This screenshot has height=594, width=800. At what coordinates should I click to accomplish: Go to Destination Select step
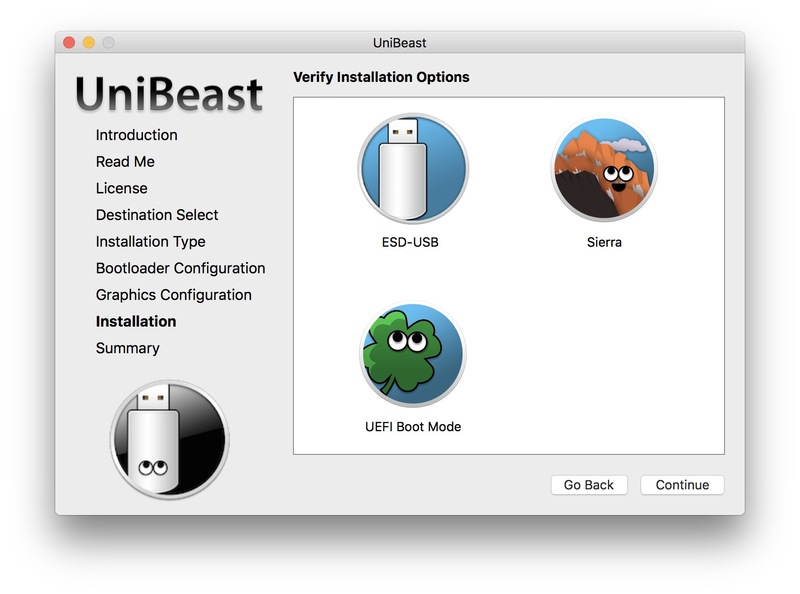tap(157, 215)
